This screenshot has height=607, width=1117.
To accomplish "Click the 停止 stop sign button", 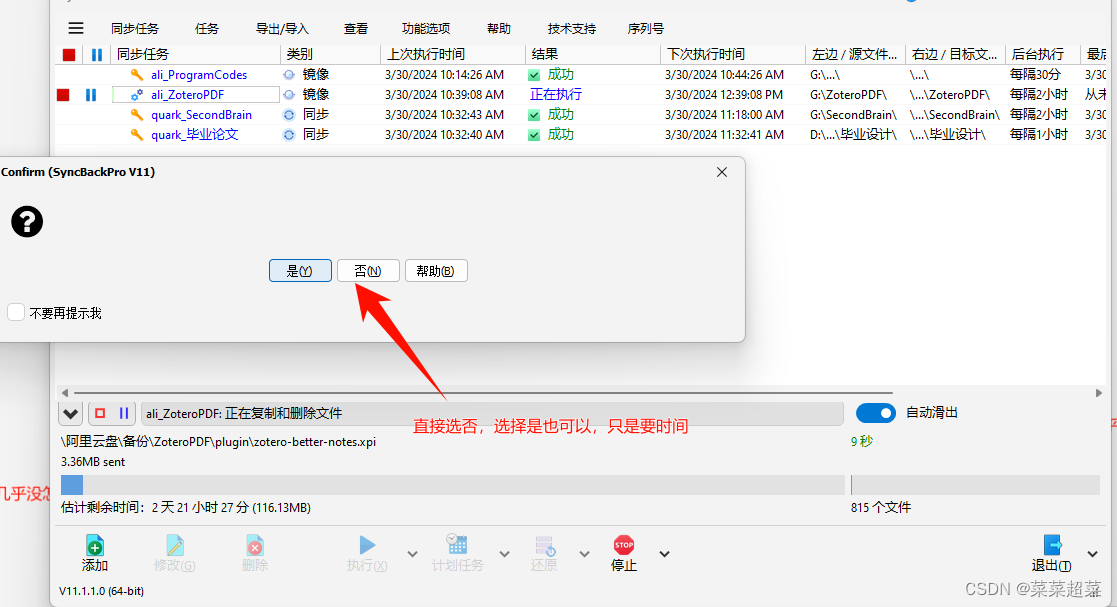I will tap(624, 554).
